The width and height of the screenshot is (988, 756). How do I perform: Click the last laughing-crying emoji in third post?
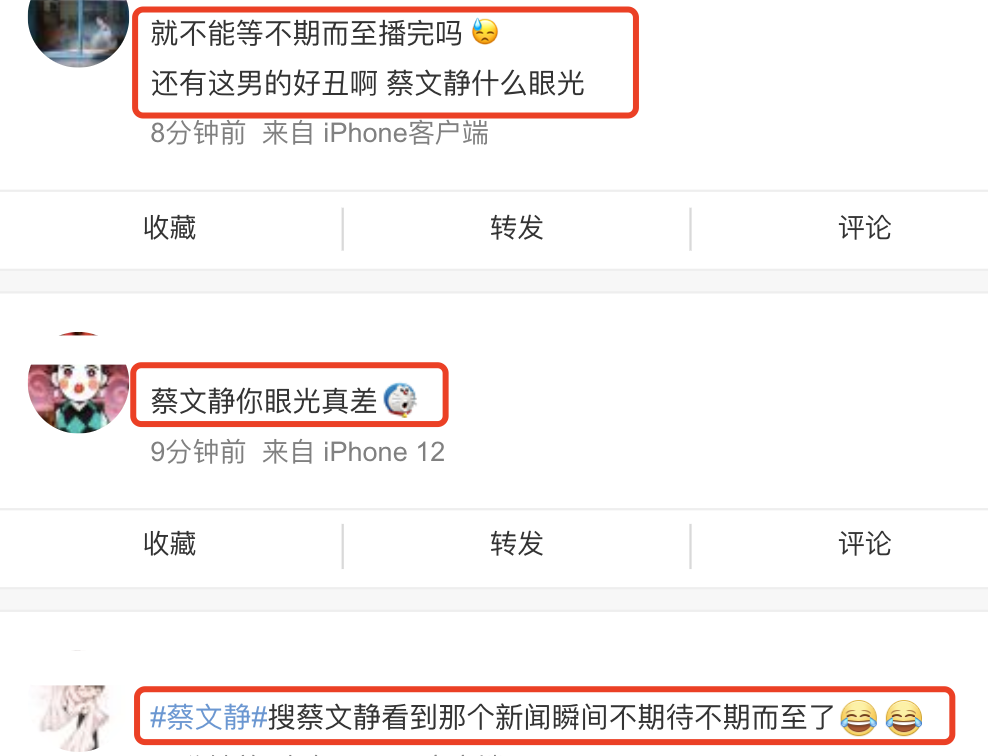coord(904,718)
